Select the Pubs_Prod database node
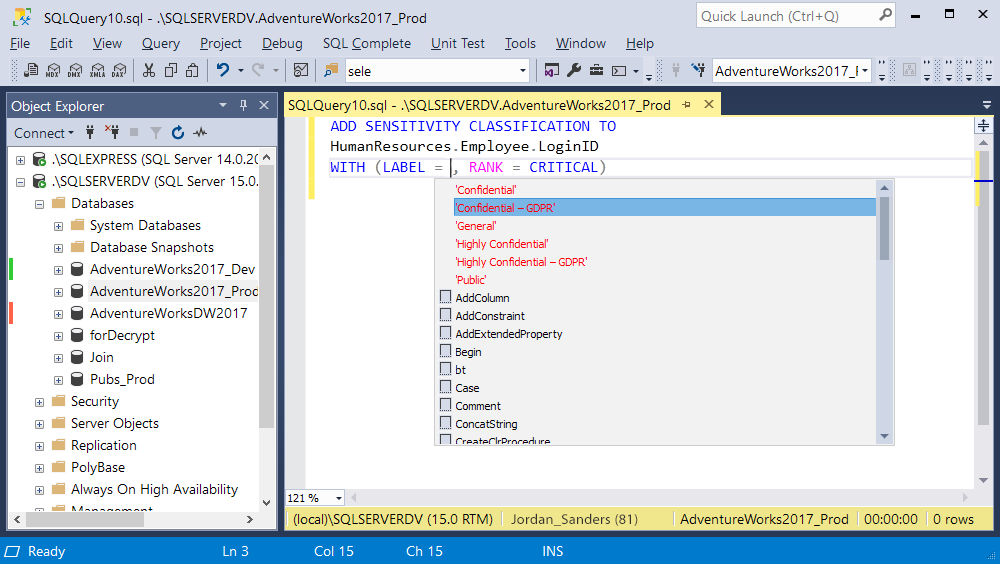The width and height of the screenshot is (1000, 564). pos(122,380)
